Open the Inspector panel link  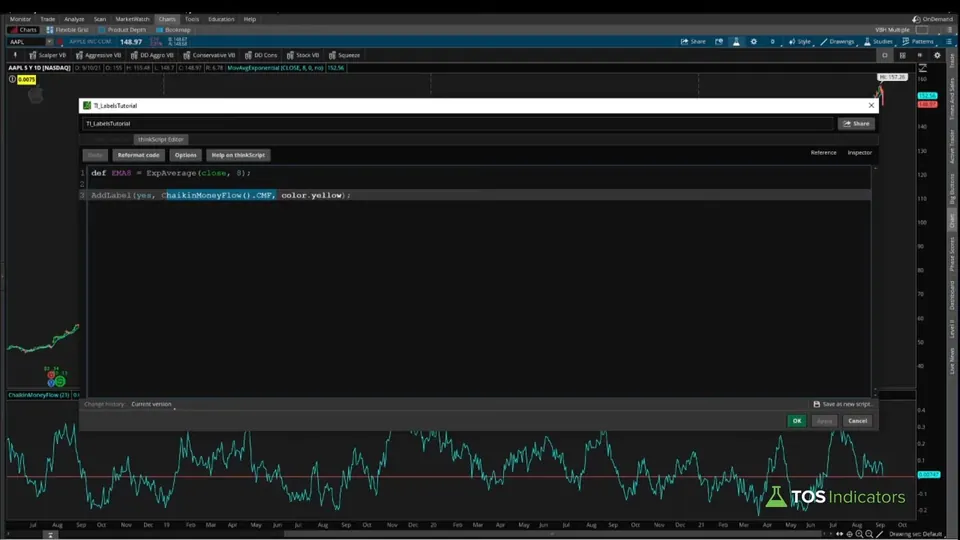point(860,152)
